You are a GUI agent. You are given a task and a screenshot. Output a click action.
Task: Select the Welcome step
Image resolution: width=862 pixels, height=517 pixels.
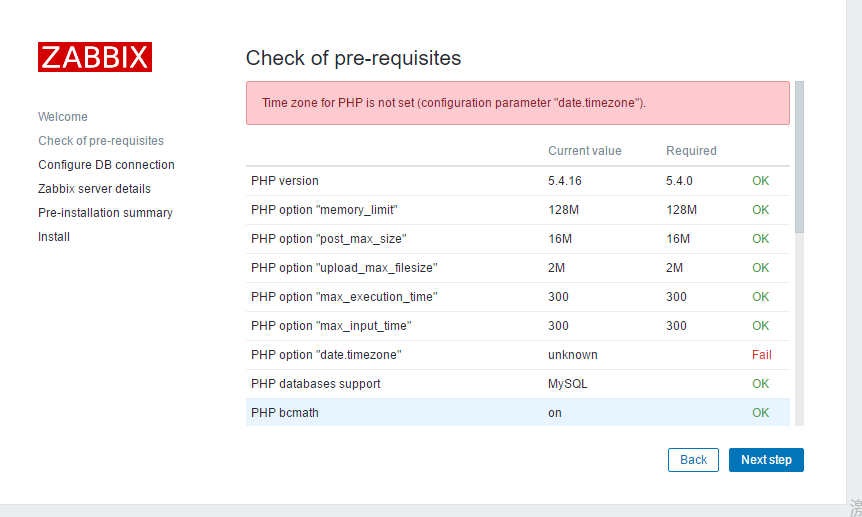[63, 117]
